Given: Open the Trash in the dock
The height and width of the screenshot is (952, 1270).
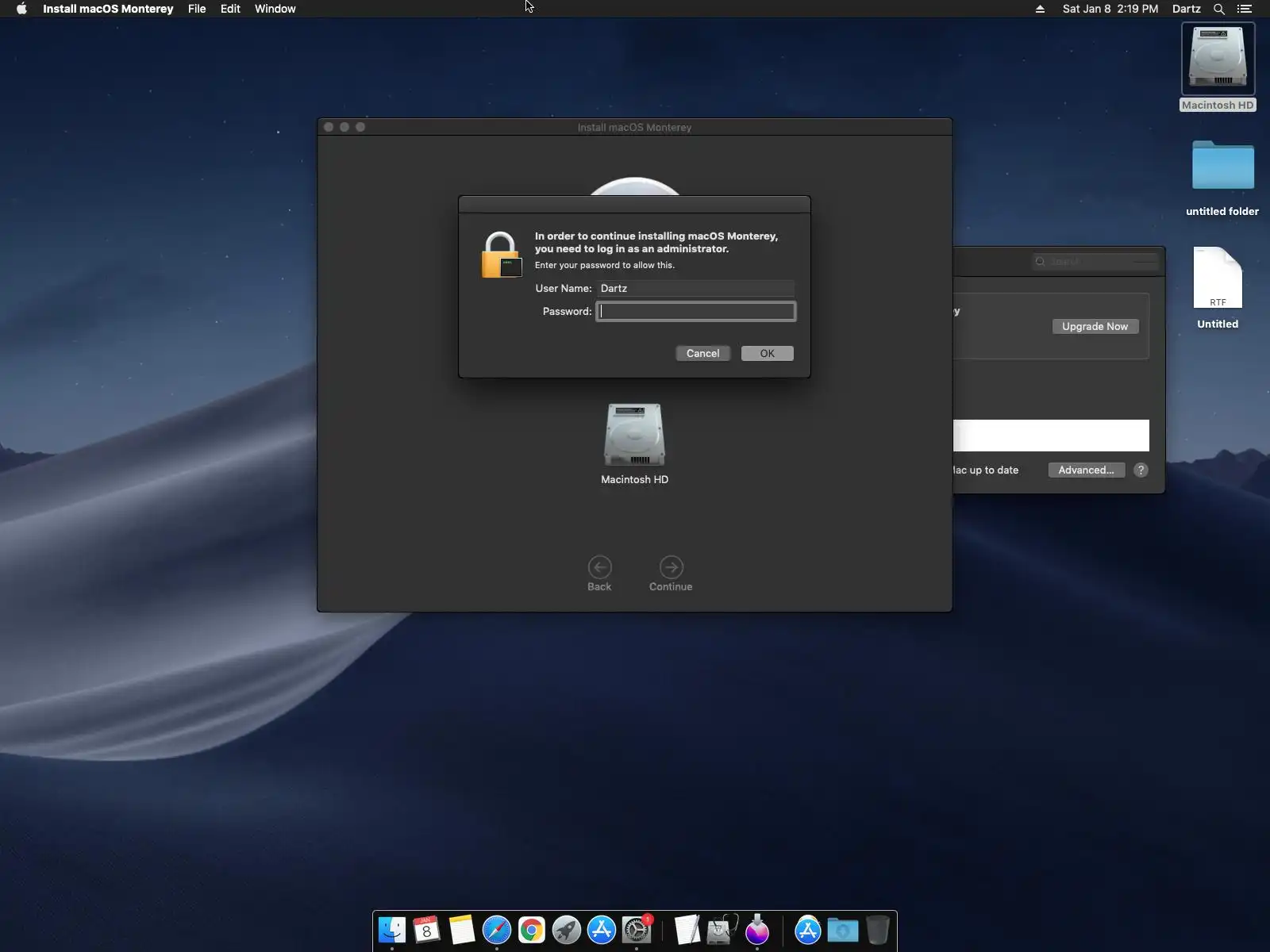Looking at the screenshot, I should pos(878,930).
